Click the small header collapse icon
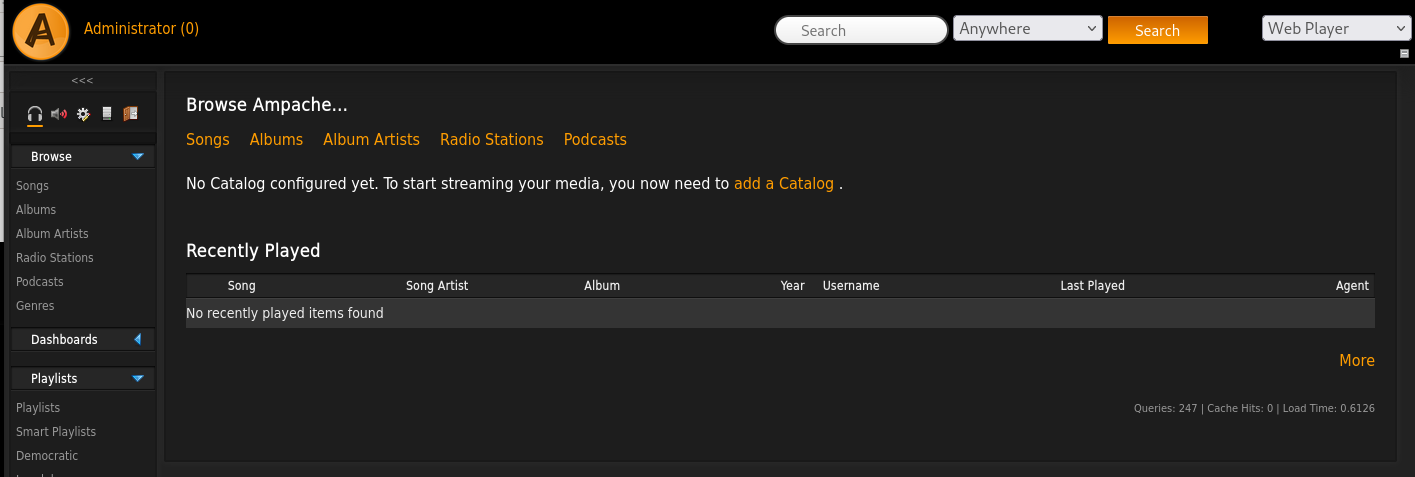The width and height of the screenshot is (1415, 477). coord(1404,53)
